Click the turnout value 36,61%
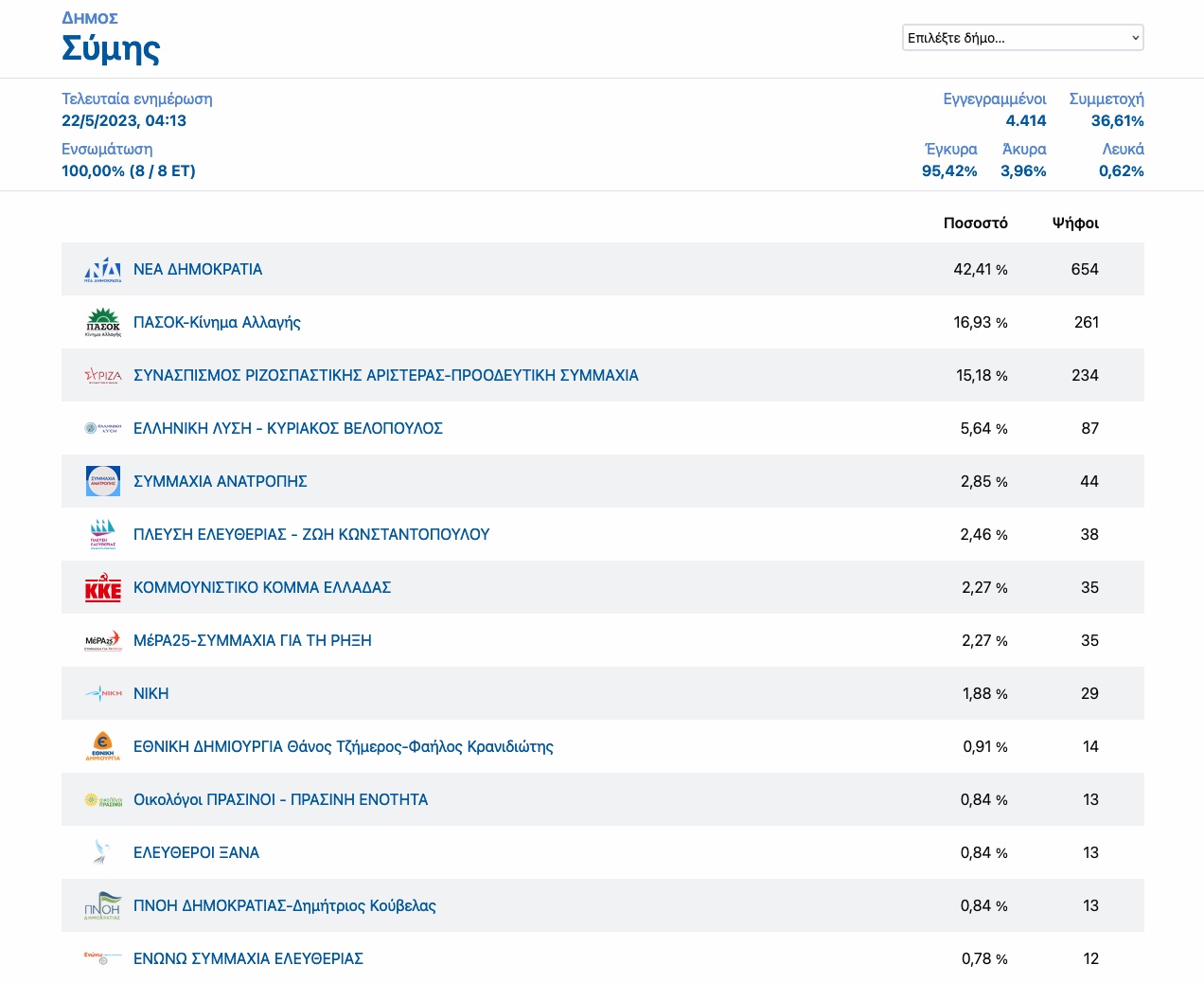This screenshot has height=983, width=1204. tap(1118, 120)
